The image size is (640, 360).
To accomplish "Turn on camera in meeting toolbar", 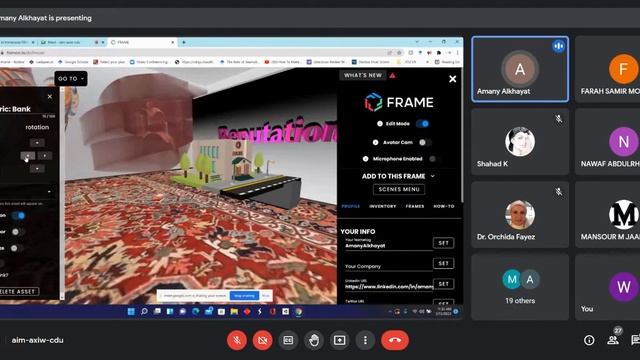I will [262, 340].
